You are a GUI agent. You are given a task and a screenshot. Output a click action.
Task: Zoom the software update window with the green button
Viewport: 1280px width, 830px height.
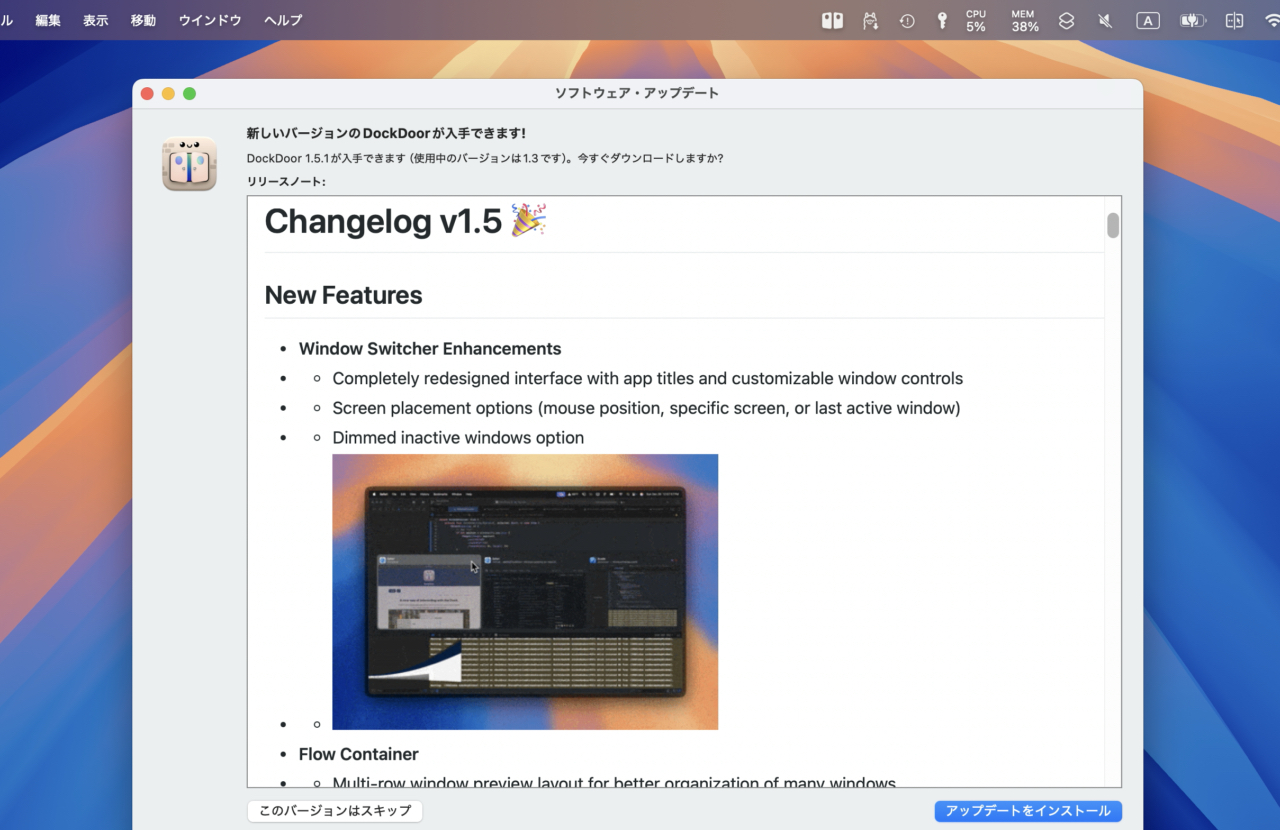coord(190,94)
